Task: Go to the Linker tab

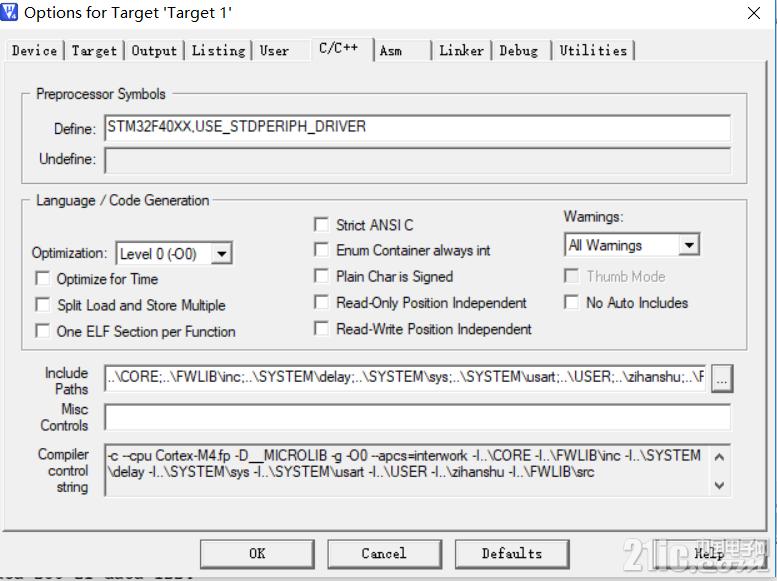Action: pyautogui.click(x=461, y=51)
